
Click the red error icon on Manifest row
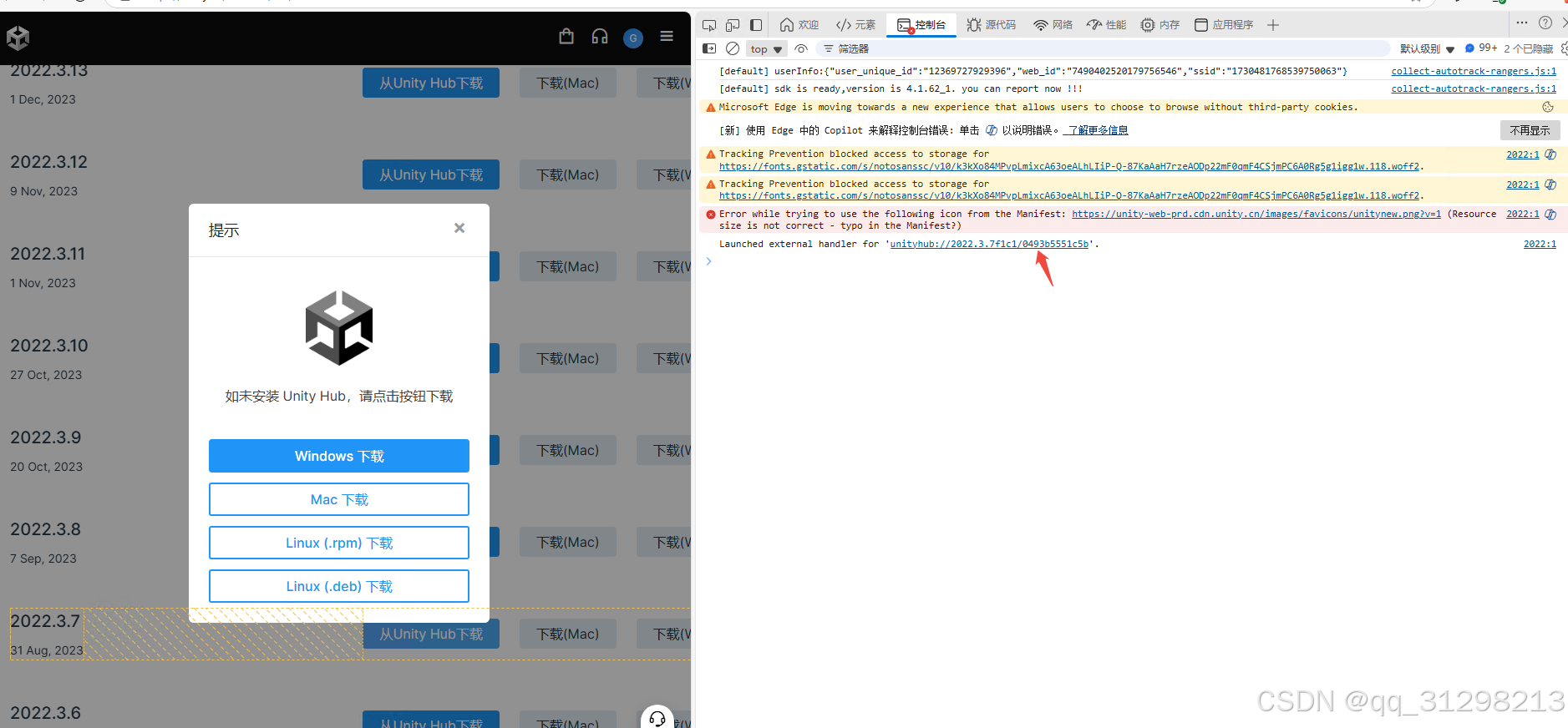point(711,214)
